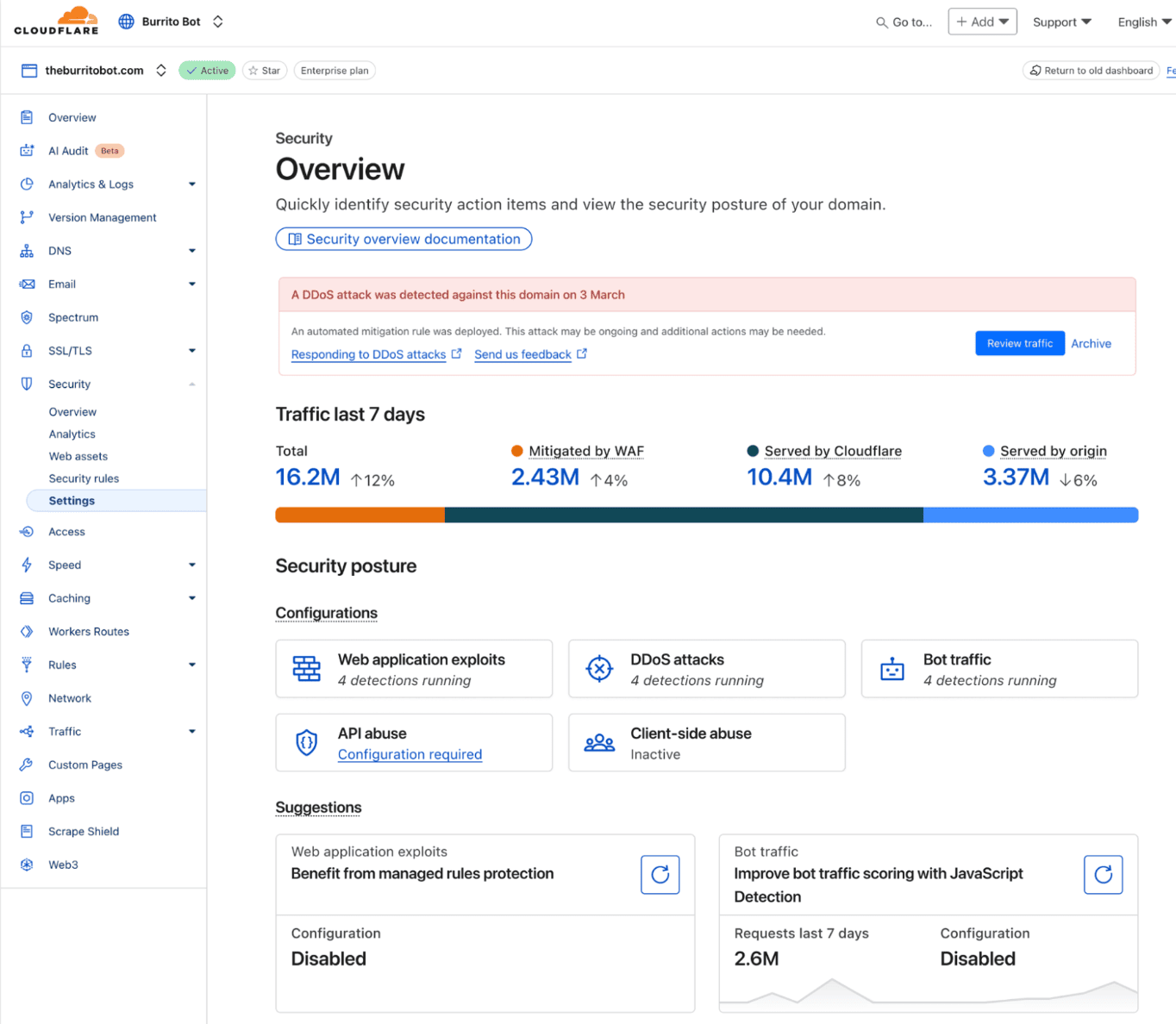The image size is (1176, 1024).
Task: Open the theburritobot.com domain switcher
Action: point(161,71)
